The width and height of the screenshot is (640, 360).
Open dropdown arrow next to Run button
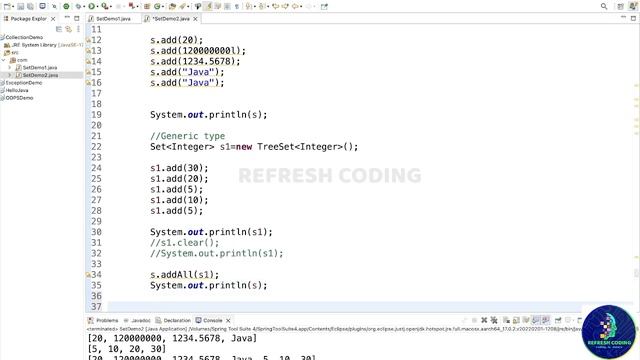click(98, 7)
